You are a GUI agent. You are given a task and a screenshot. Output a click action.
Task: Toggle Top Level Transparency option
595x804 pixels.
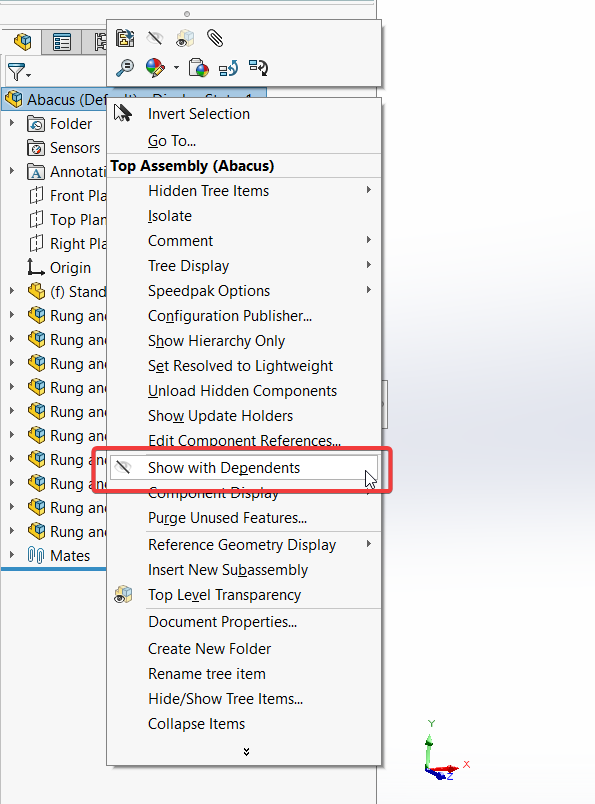(224, 595)
